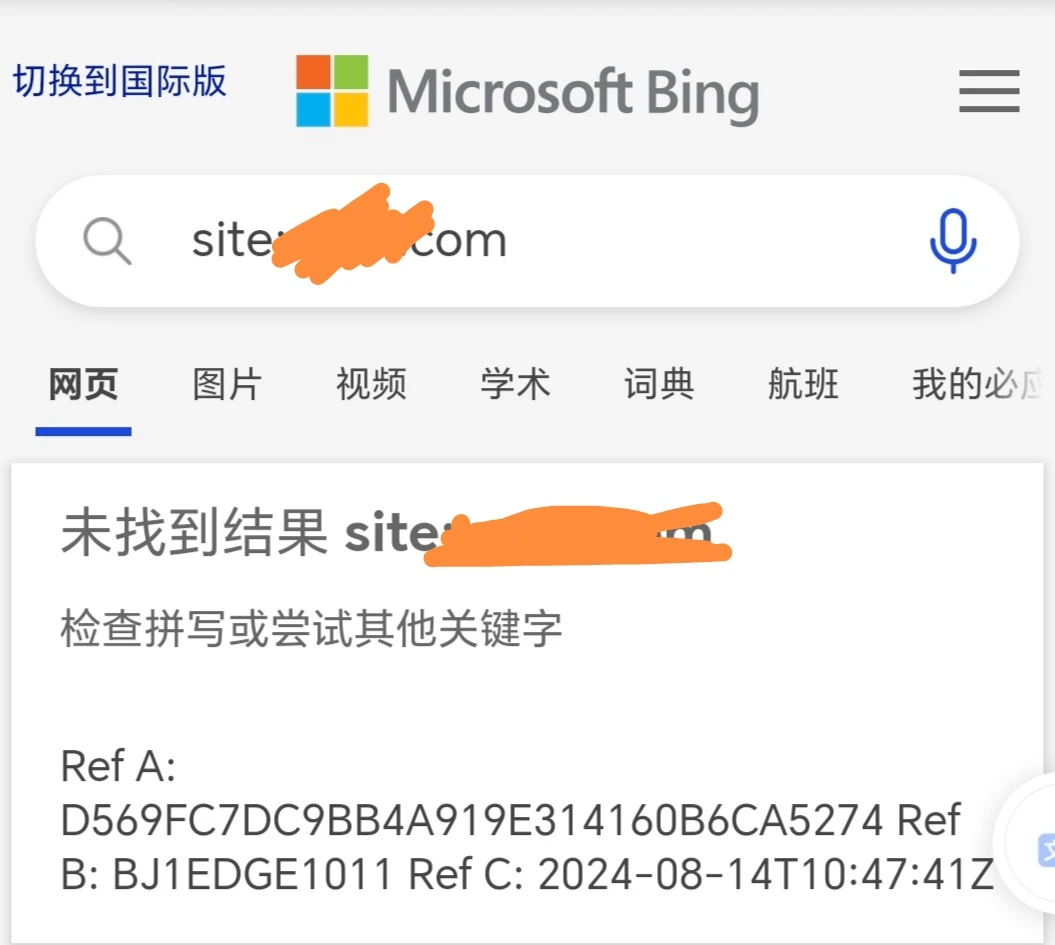
Task: Click the 未找到结果 no-results heading
Action: point(195,534)
